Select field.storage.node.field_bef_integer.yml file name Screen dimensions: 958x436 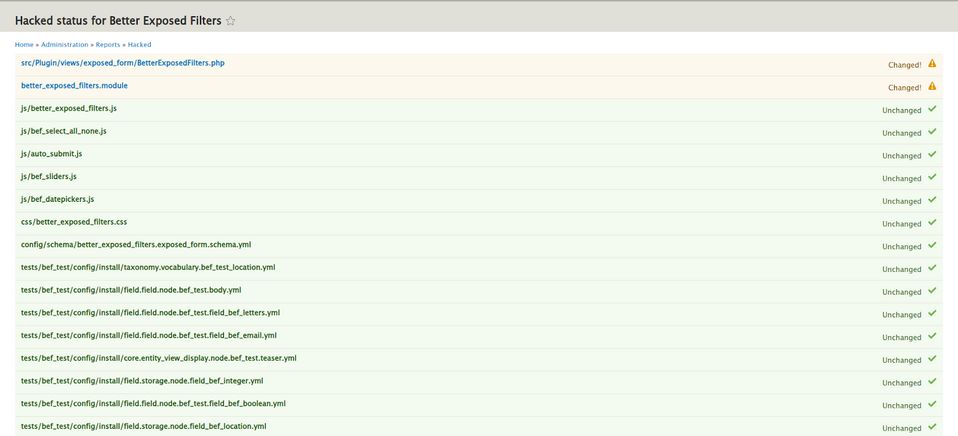point(142,380)
